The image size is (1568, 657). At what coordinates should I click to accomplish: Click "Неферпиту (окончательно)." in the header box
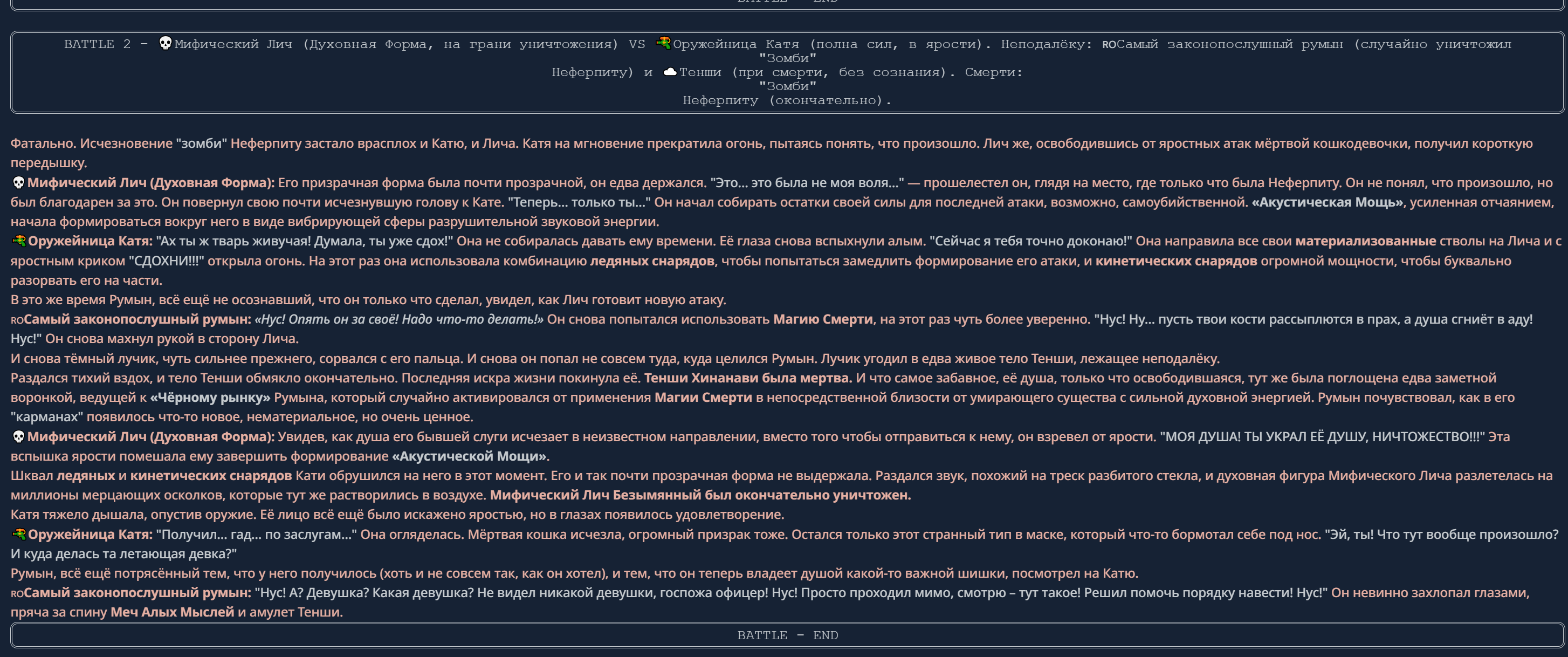[x=787, y=100]
